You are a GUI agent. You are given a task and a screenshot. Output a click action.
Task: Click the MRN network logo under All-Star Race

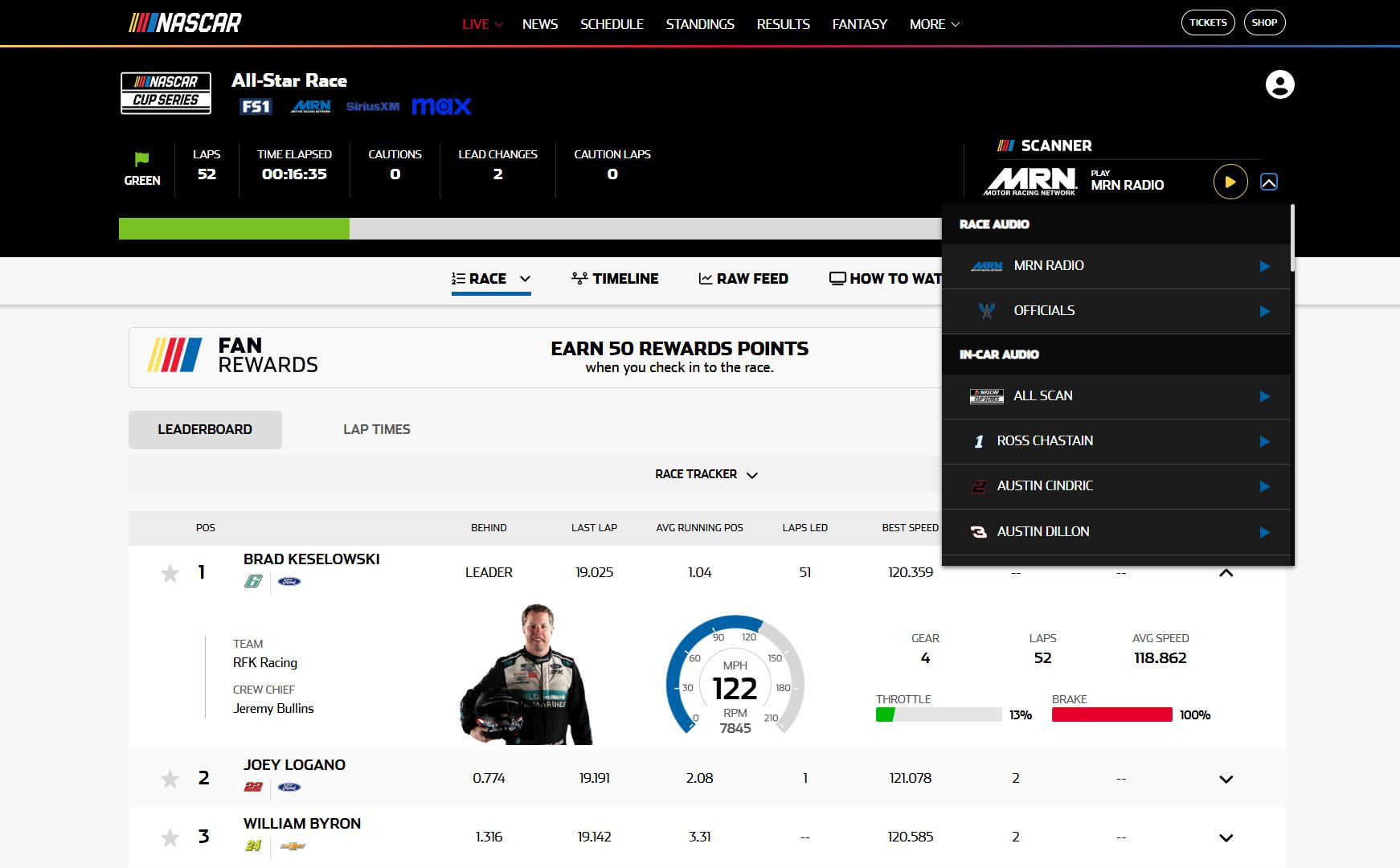pos(310,106)
